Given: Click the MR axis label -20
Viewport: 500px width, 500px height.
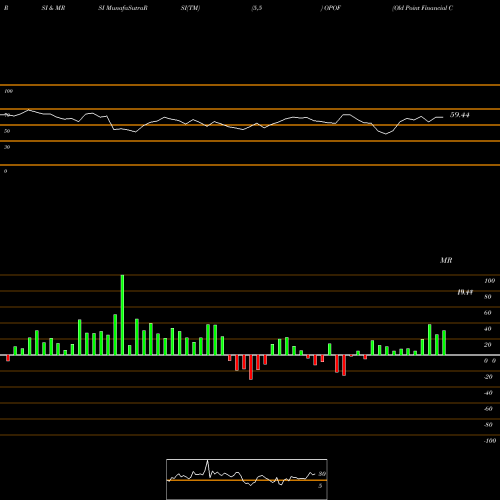Looking at the screenshot, I should click(488, 377).
